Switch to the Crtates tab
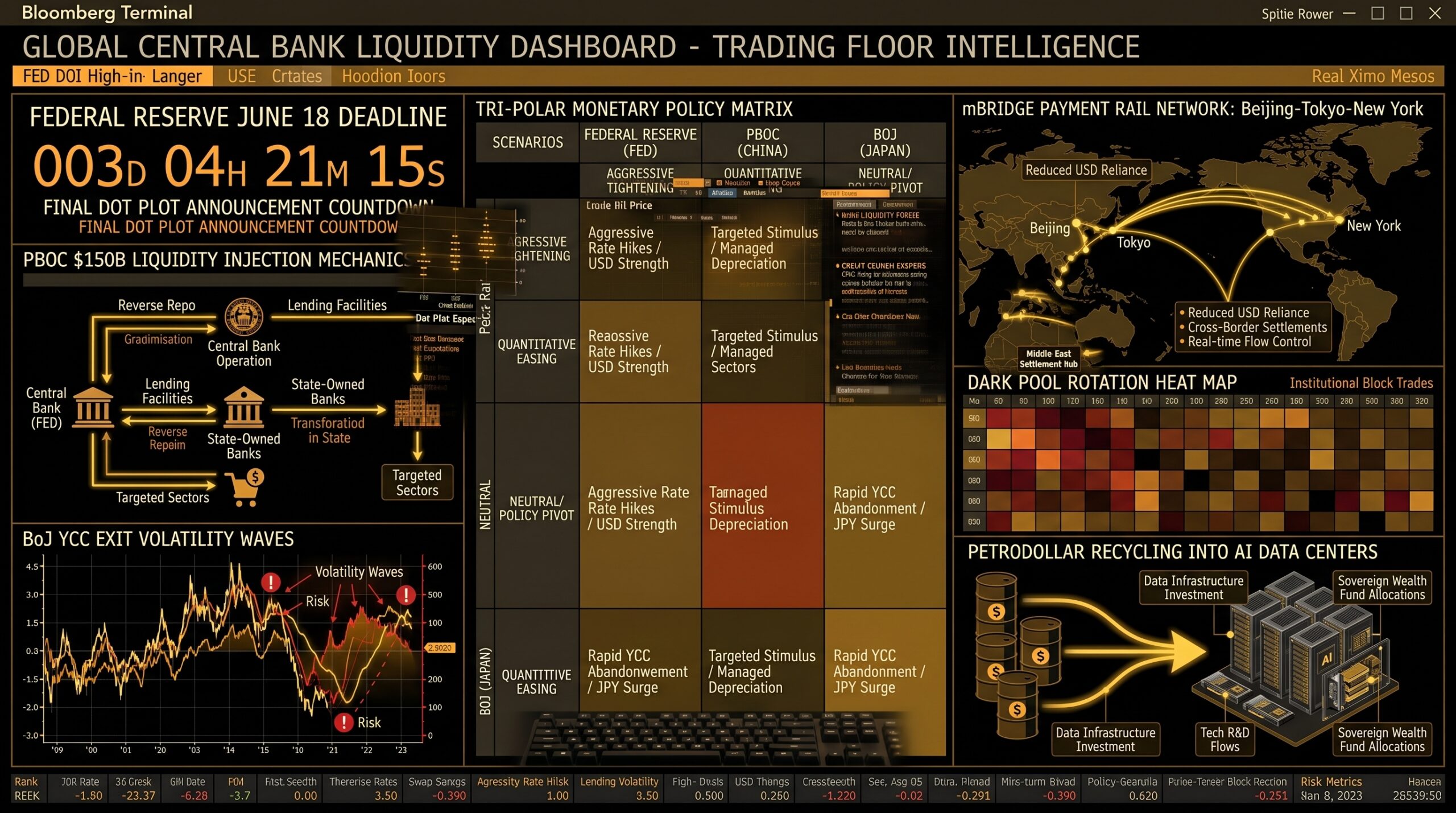The width and height of the screenshot is (1456, 813). pyautogui.click(x=296, y=76)
